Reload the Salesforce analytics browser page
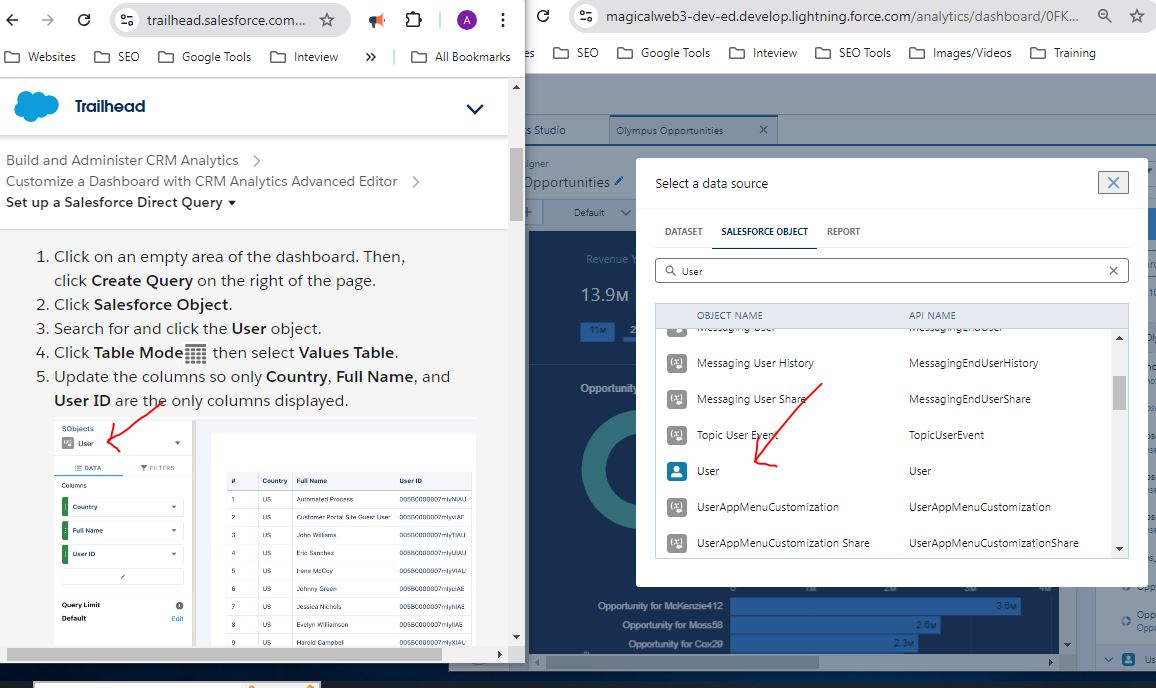 click(543, 15)
